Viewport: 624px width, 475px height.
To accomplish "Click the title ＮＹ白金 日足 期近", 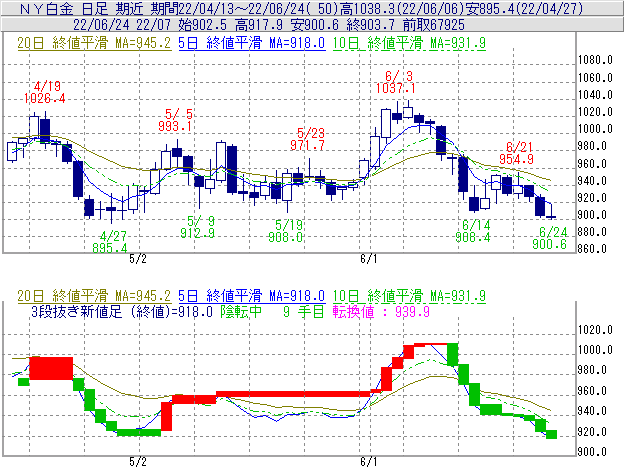I will pos(96,9).
